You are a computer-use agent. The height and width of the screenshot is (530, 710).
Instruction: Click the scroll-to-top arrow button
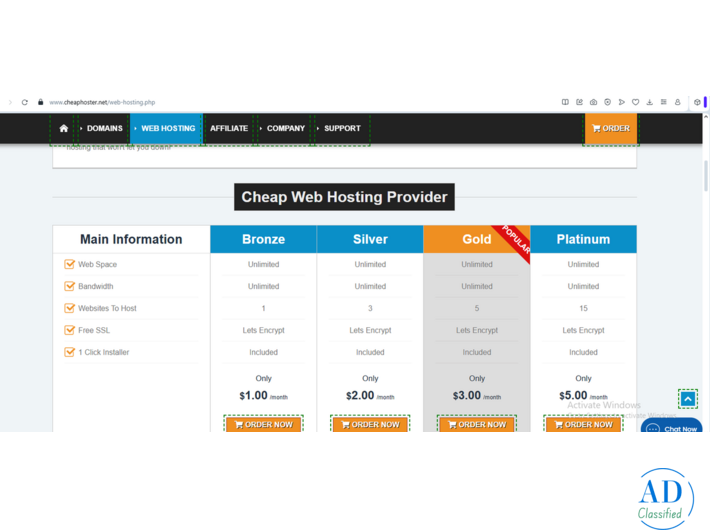pyautogui.click(x=688, y=399)
